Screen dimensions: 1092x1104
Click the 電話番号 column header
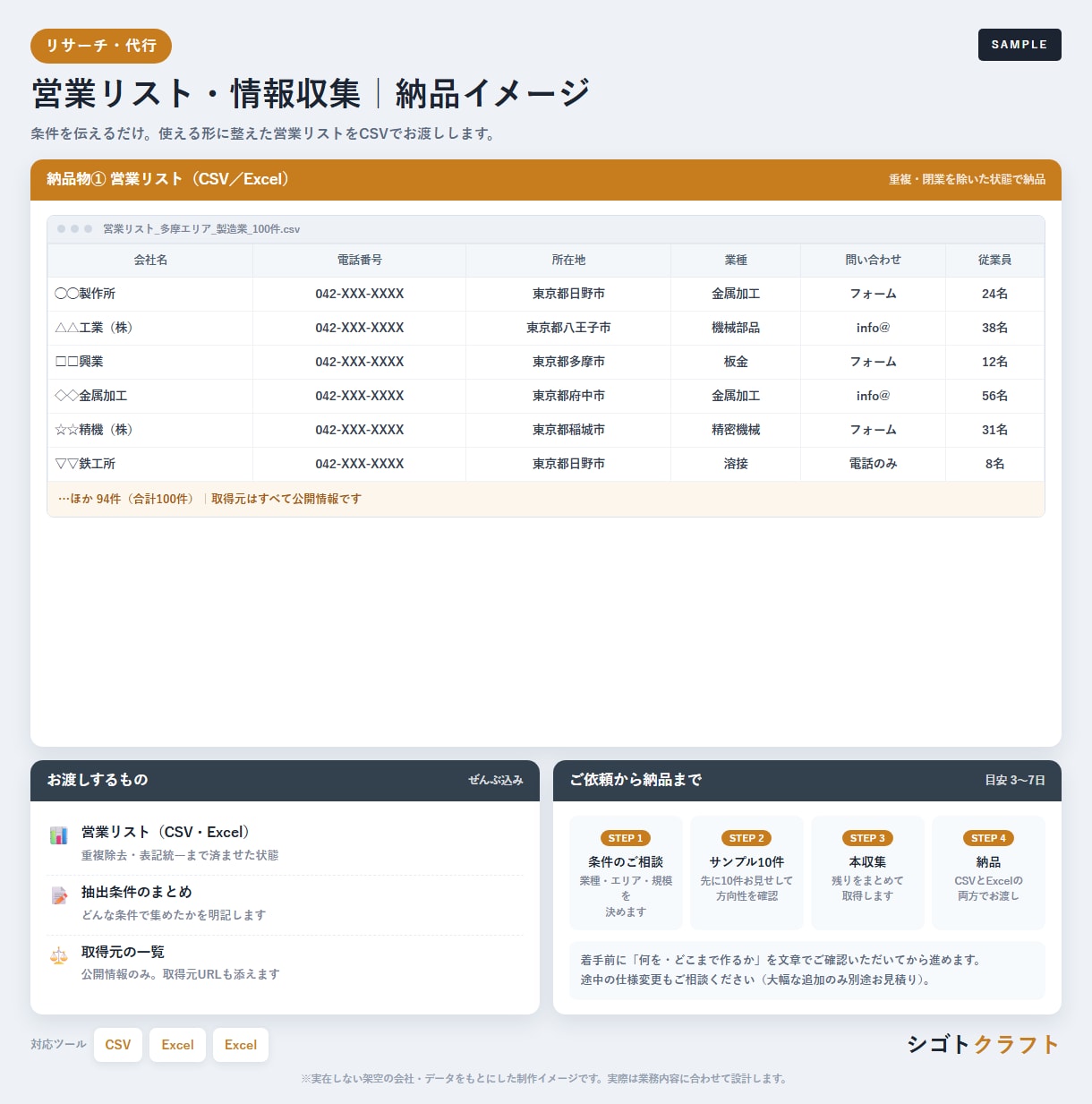[360, 260]
